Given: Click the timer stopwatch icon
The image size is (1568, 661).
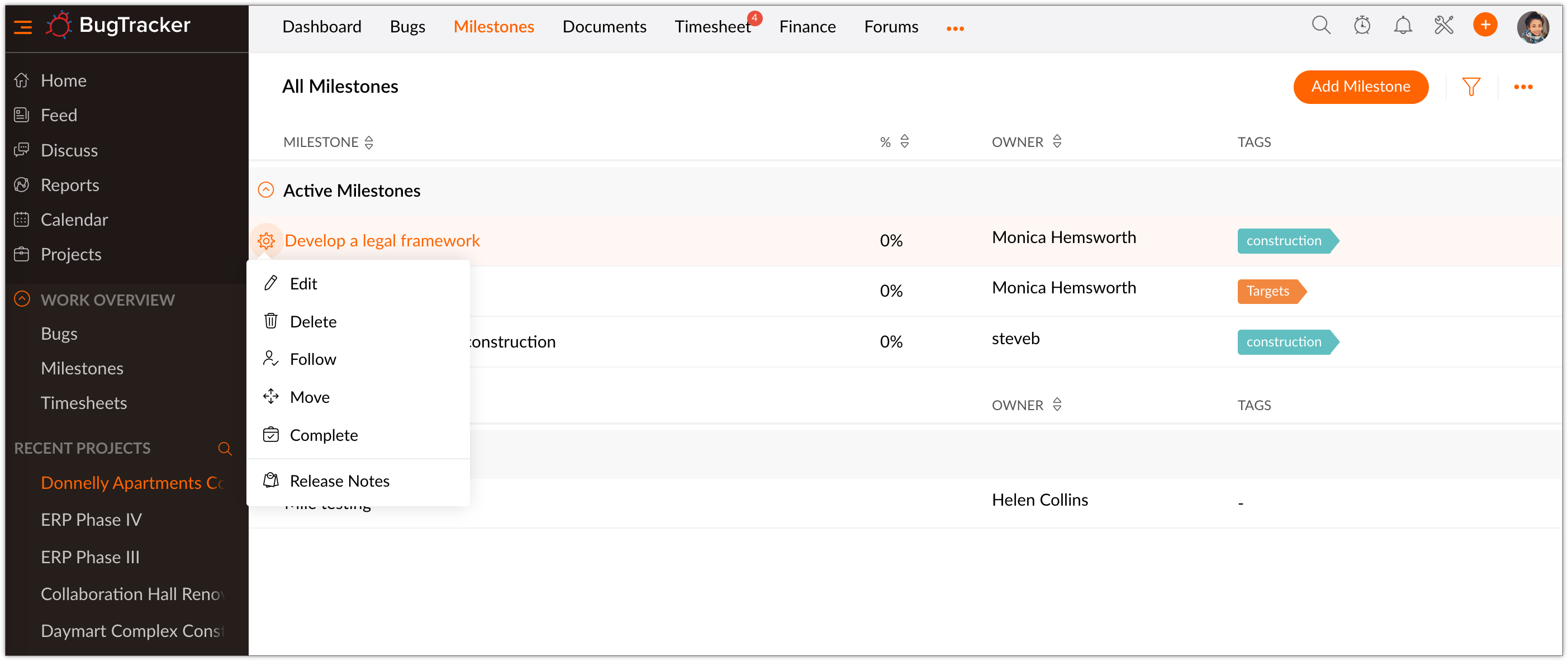Looking at the screenshot, I should pos(1362,26).
